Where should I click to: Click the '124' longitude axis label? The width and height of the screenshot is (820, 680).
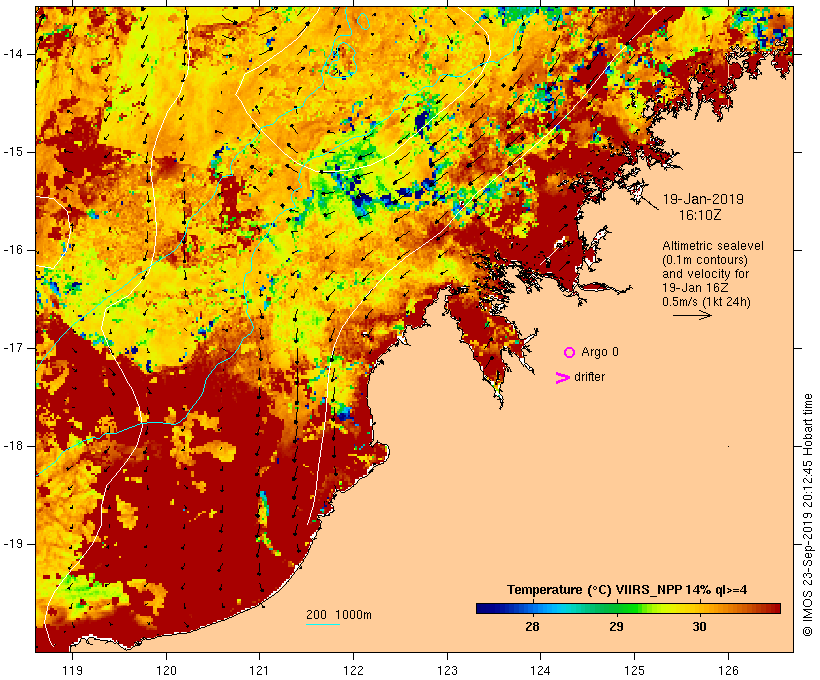(x=541, y=670)
